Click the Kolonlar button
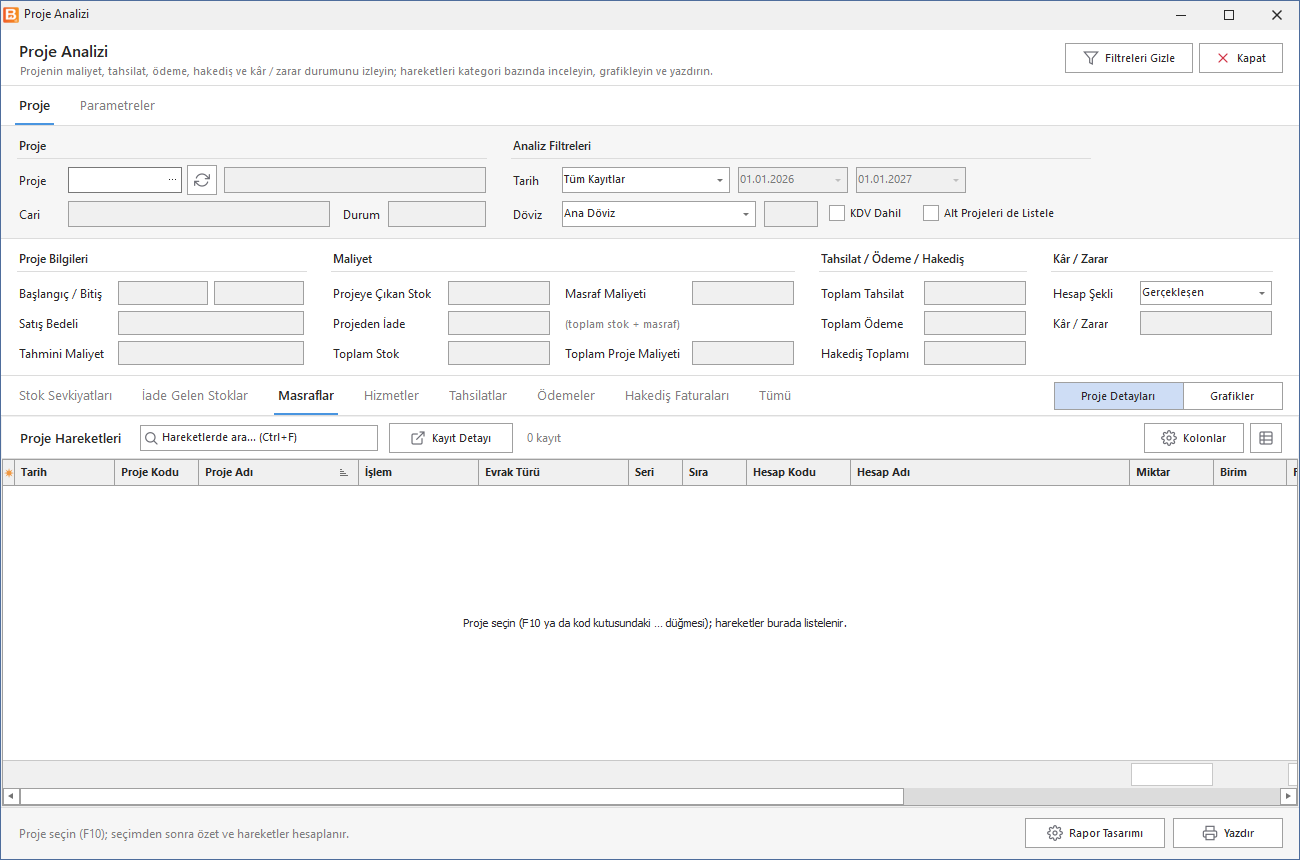1300x860 pixels. point(1193,438)
